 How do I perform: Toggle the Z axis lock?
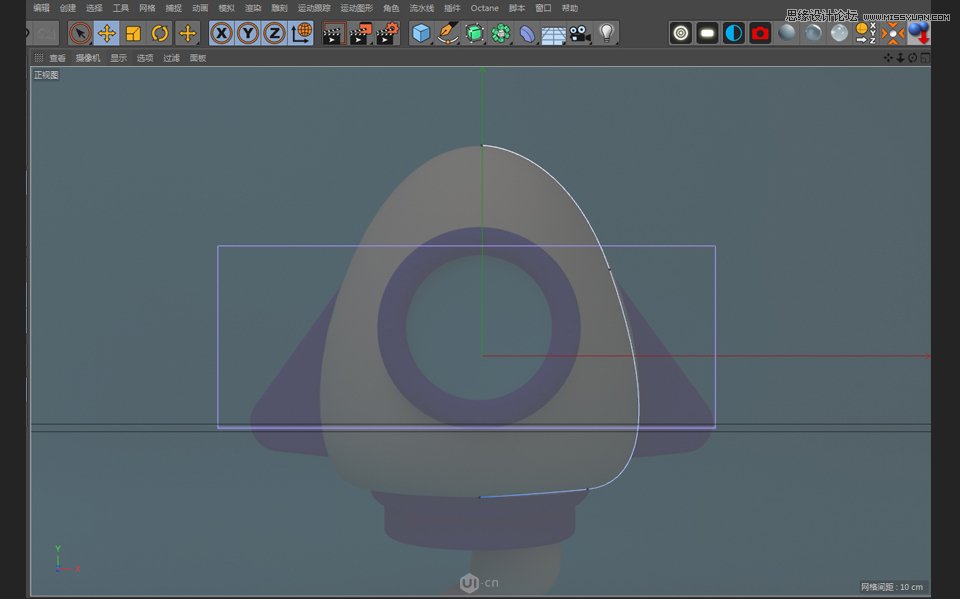coord(274,33)
